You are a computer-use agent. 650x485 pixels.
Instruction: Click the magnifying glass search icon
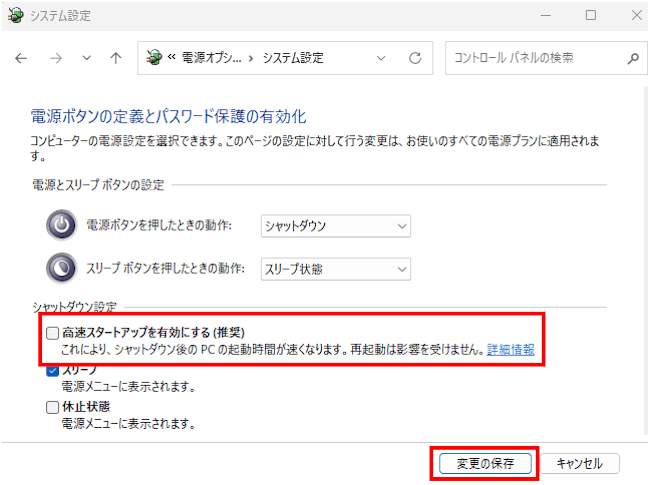click(x=633, y=58)
